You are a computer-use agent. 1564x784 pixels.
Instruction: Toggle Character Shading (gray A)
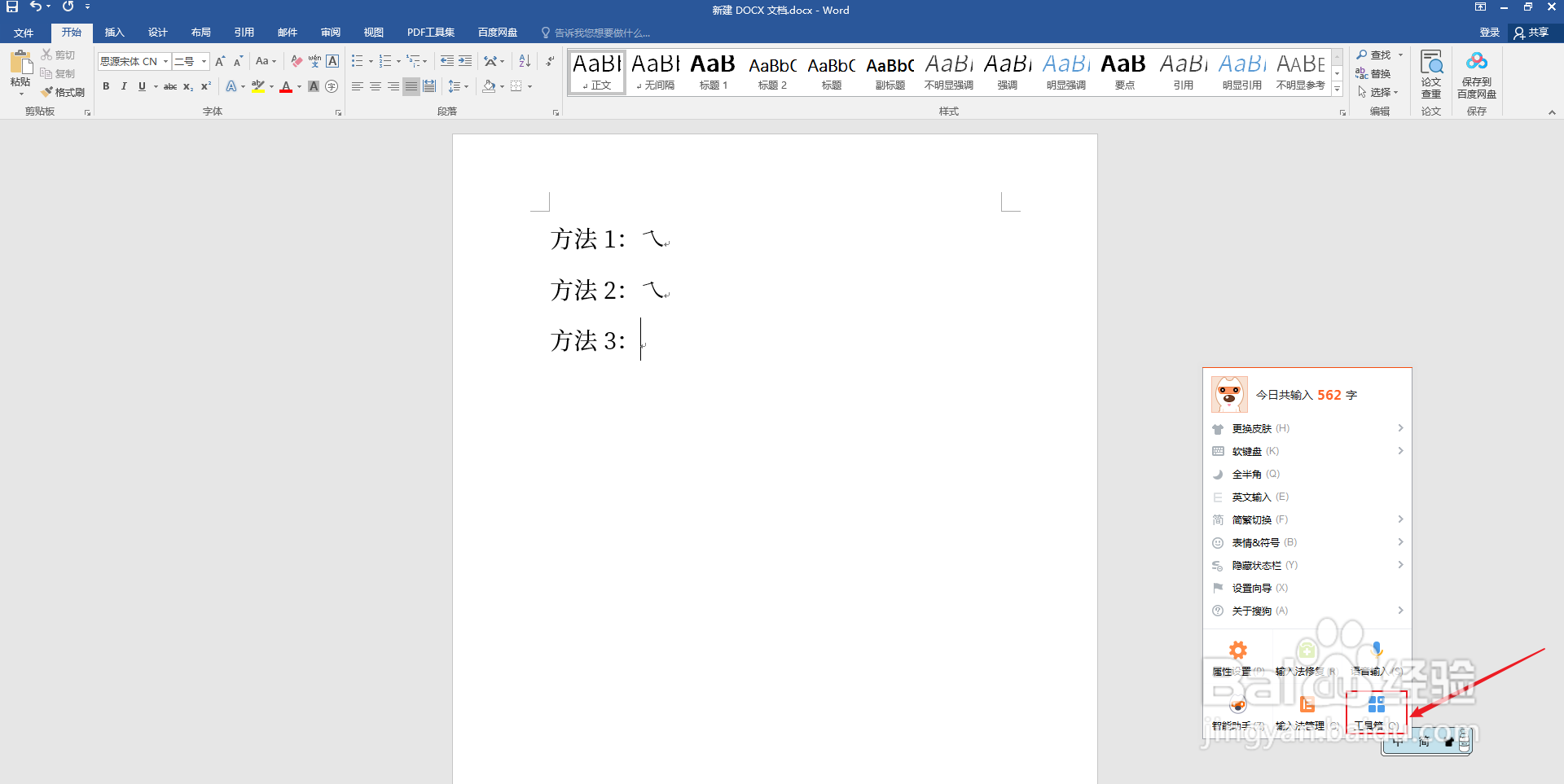[314, 86]
